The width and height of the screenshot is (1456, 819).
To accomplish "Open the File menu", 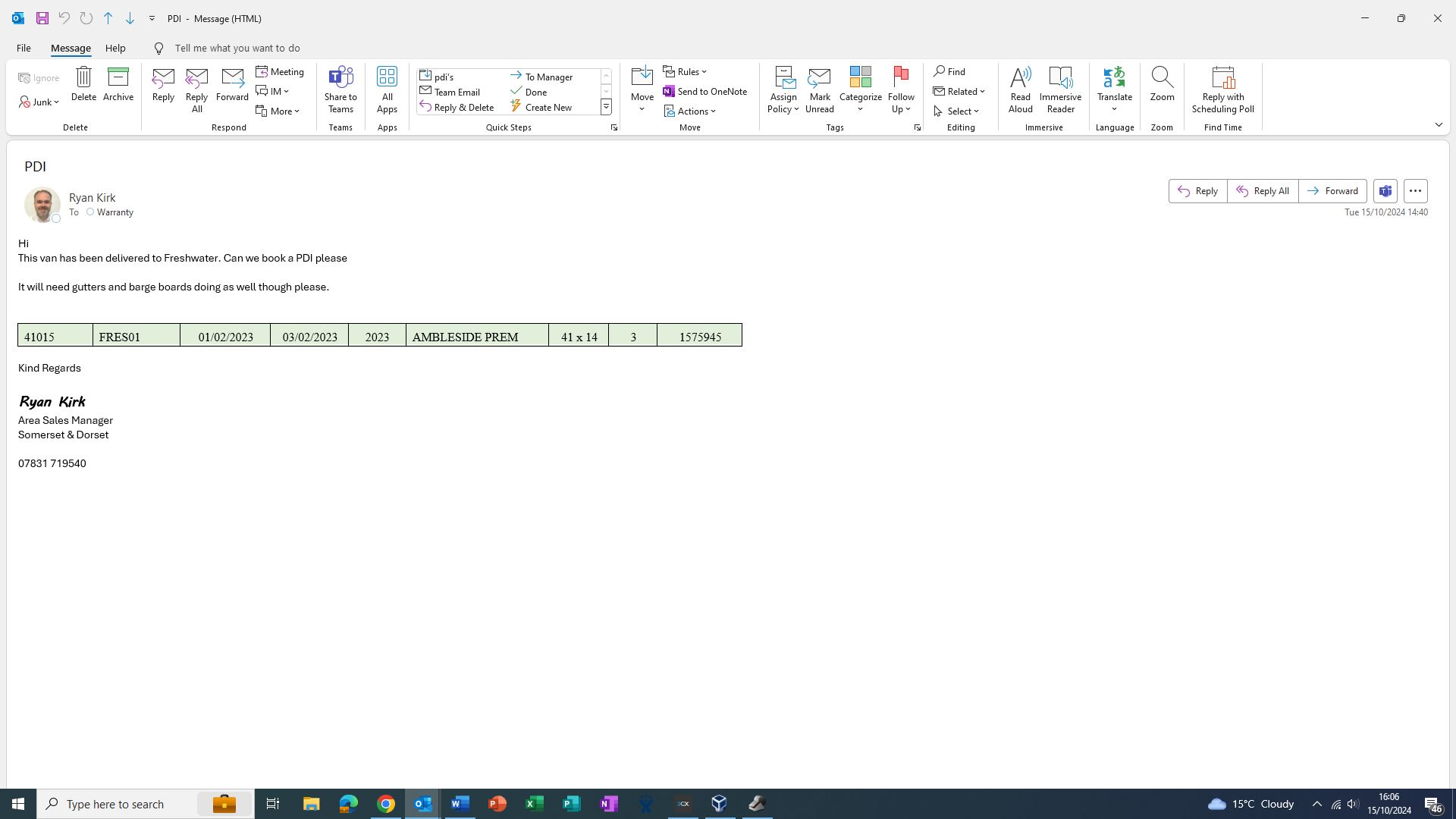I will (24, 48).
